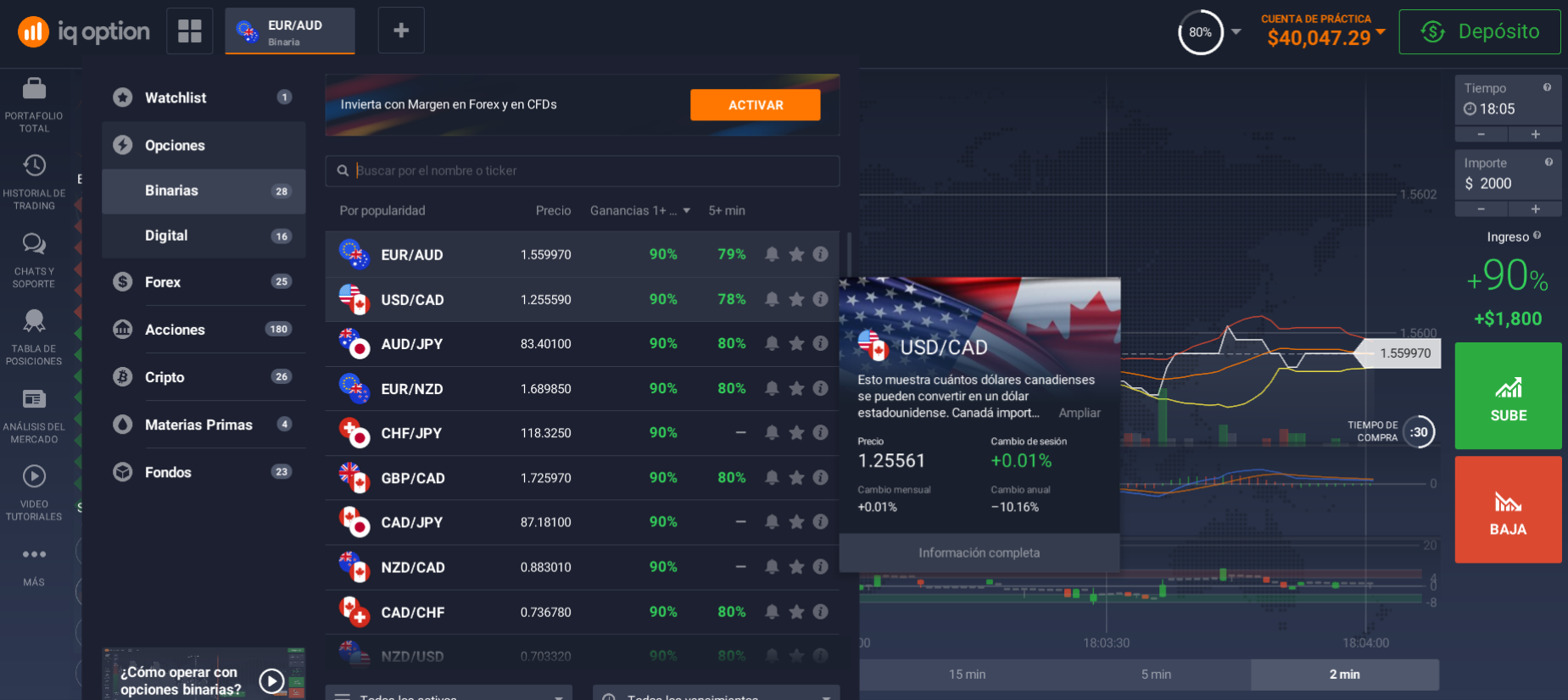The width and height of the screenshot is (1568, 700).
Task: Open the Más three-dots menu
Action: (34, 554)
